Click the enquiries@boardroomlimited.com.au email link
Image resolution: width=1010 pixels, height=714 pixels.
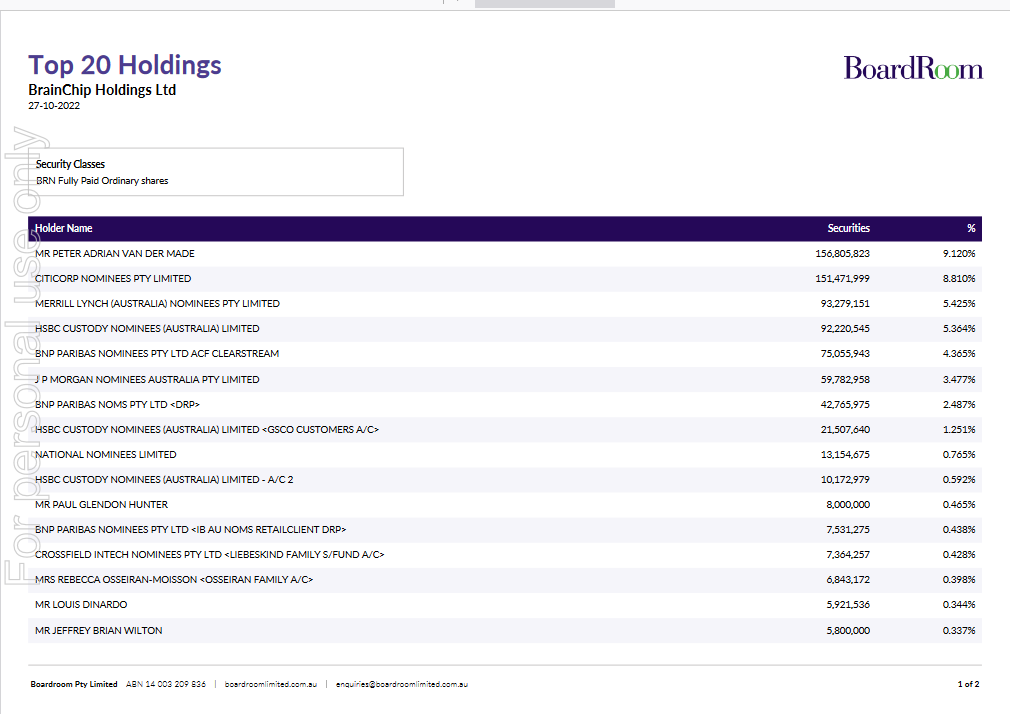[x=402, y=684]
